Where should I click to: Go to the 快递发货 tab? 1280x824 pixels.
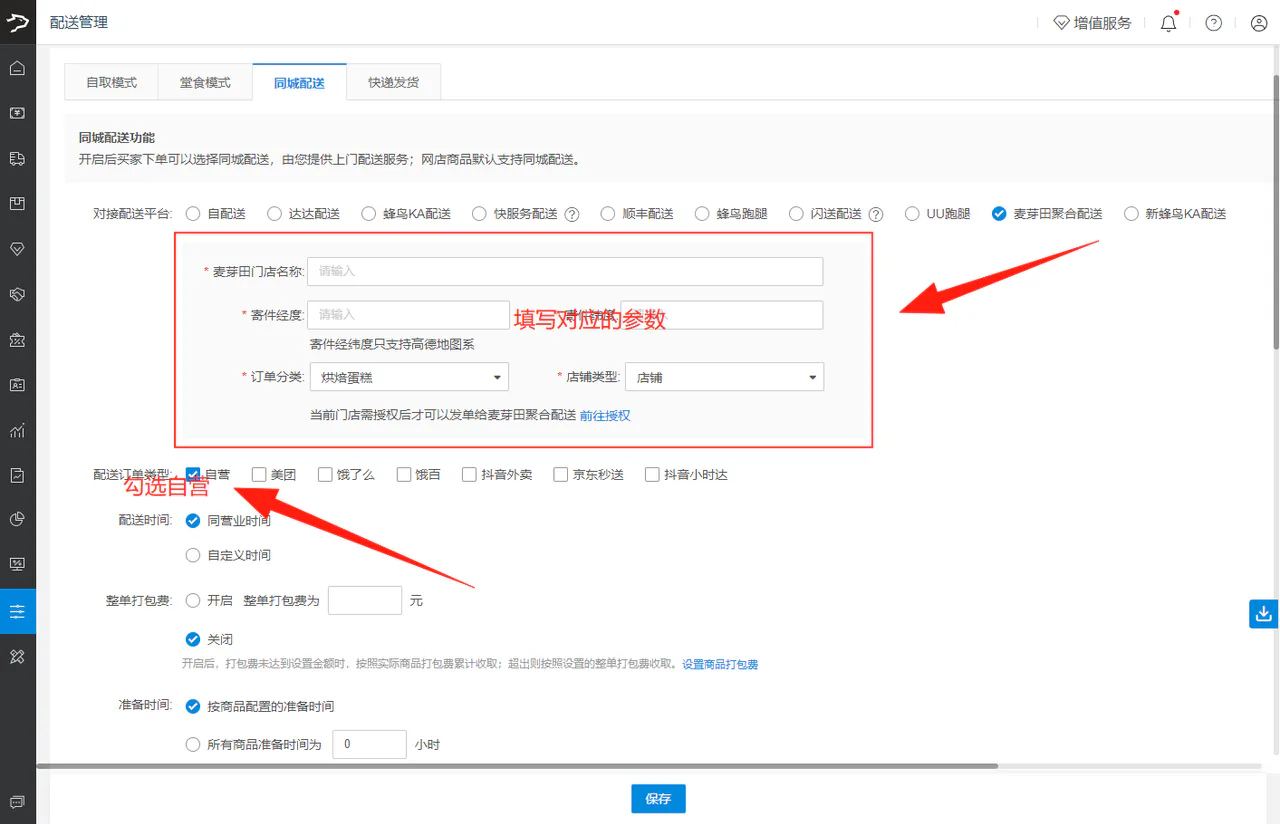(x=393, y=83)
